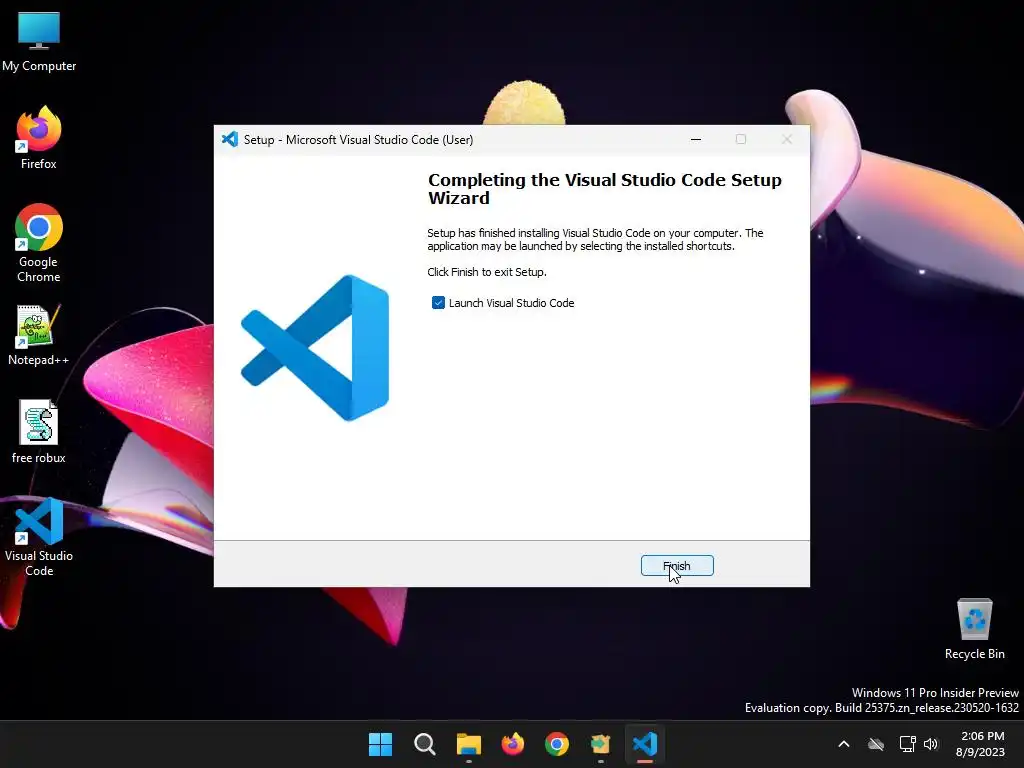Select the Notepad++ desktop shortcut
The height and width of the screenshot is (768, 1024).
point(39,335)
